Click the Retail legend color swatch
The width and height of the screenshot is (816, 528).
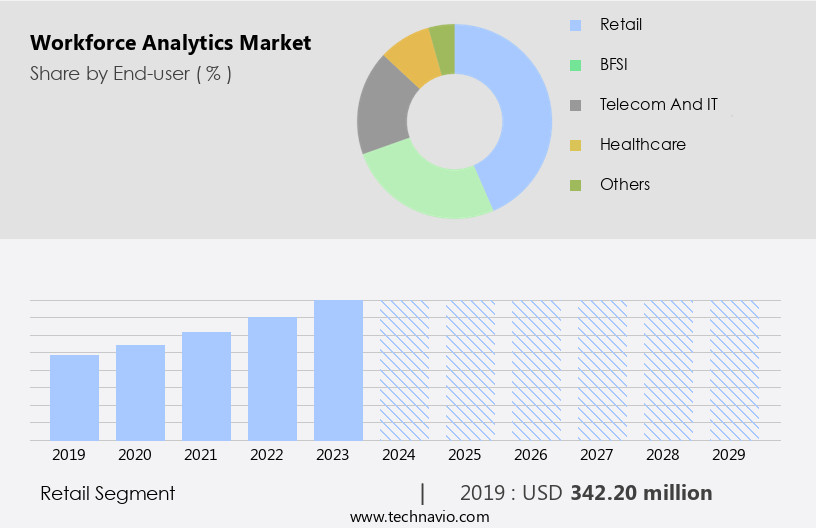coord(575,25)
